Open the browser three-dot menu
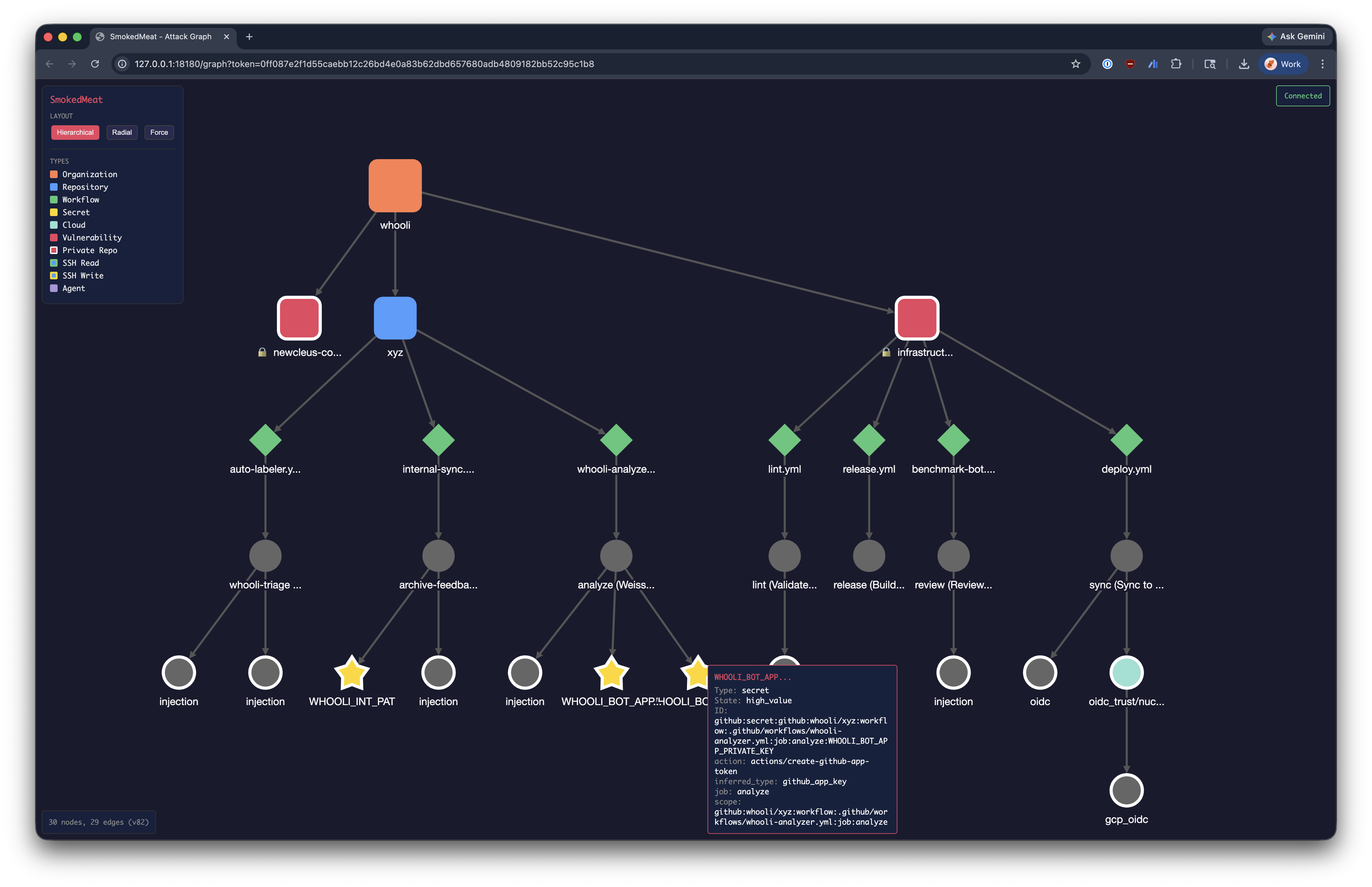Image resolution: width=1372 pixels, height=887 pixels. coord(1322,64)
